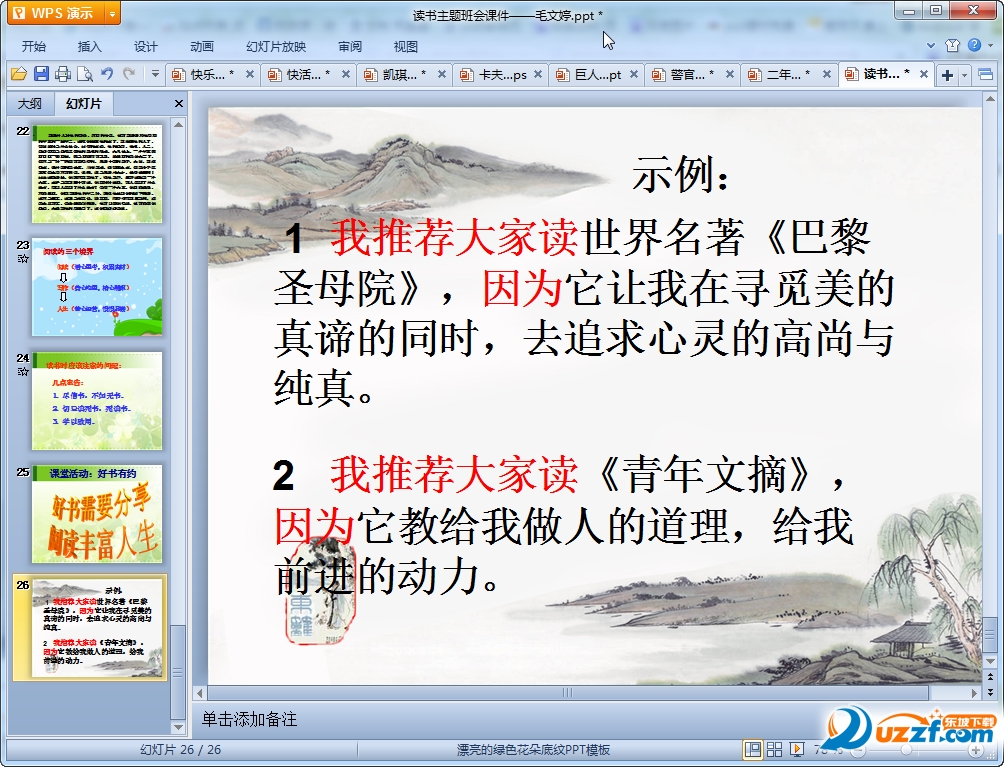Select slide 26 thumbnail 示例
The width and height of the screenshot is (1004, 767).
pos(97,627)
